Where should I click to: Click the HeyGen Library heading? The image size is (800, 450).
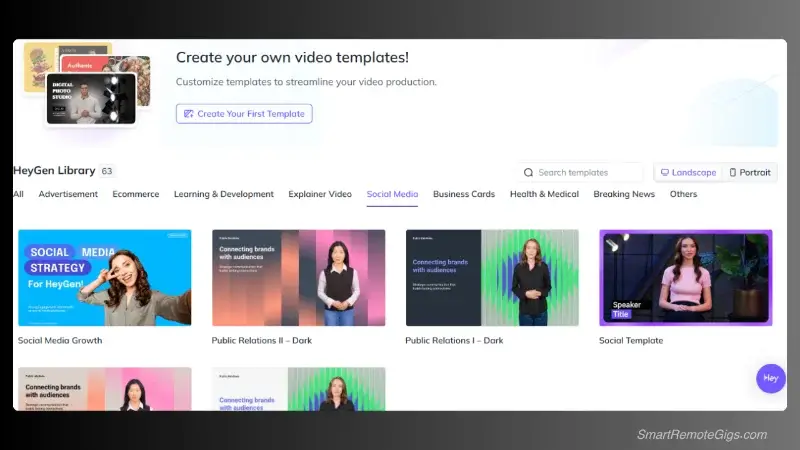point(54,170)
